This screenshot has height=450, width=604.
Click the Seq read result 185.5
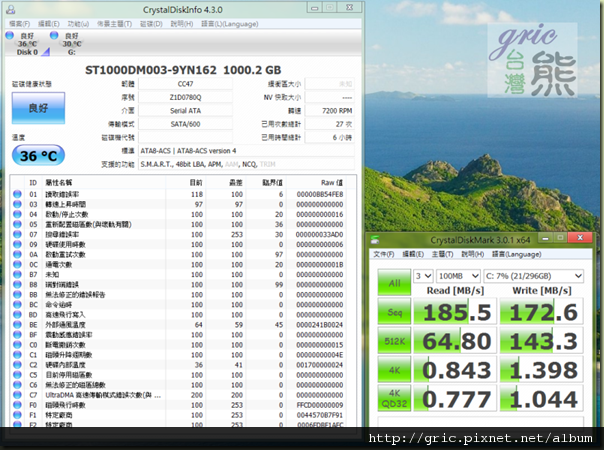[455, 312]
